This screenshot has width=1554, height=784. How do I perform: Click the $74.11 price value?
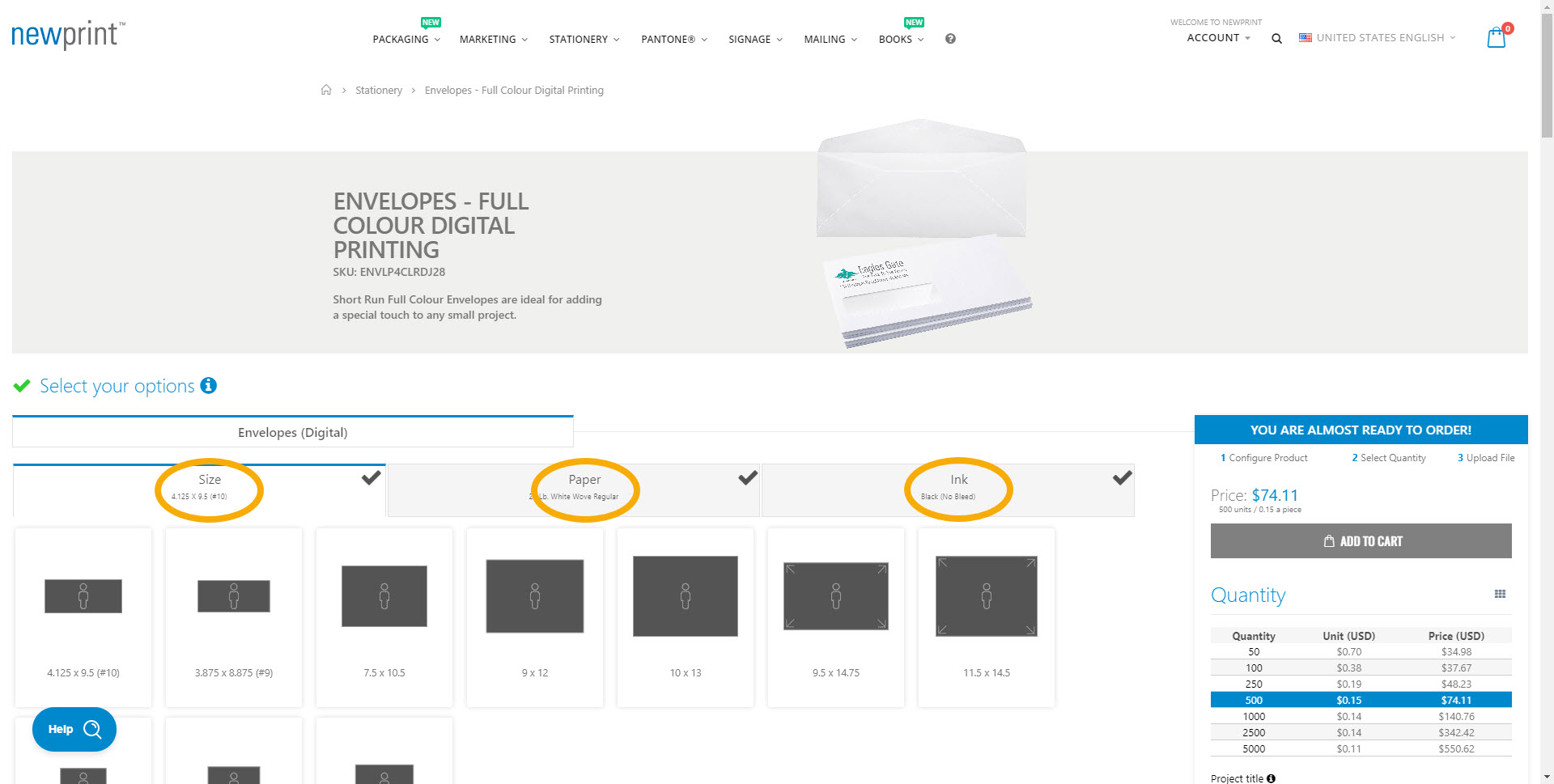[1275, 495]
